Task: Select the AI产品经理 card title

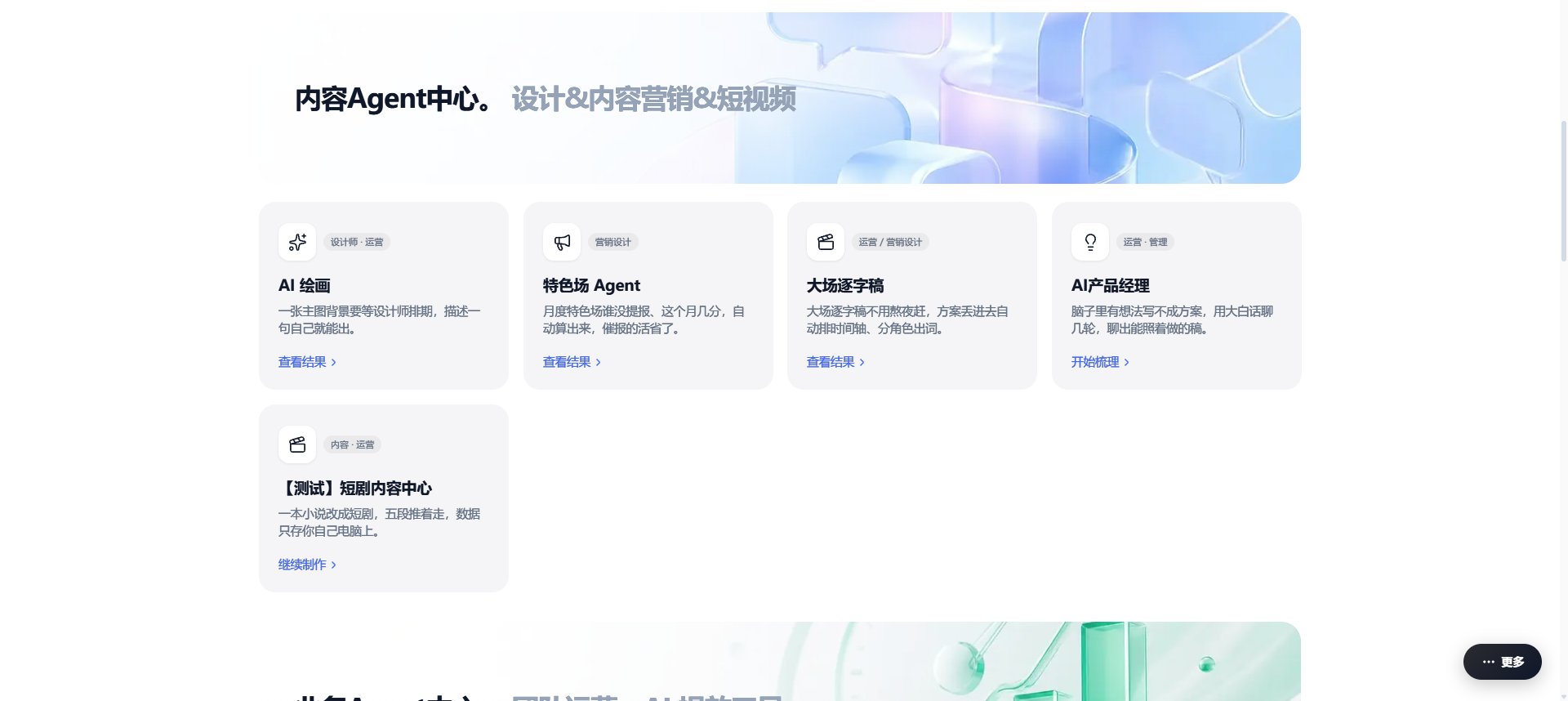Action: coord(1110,286)
